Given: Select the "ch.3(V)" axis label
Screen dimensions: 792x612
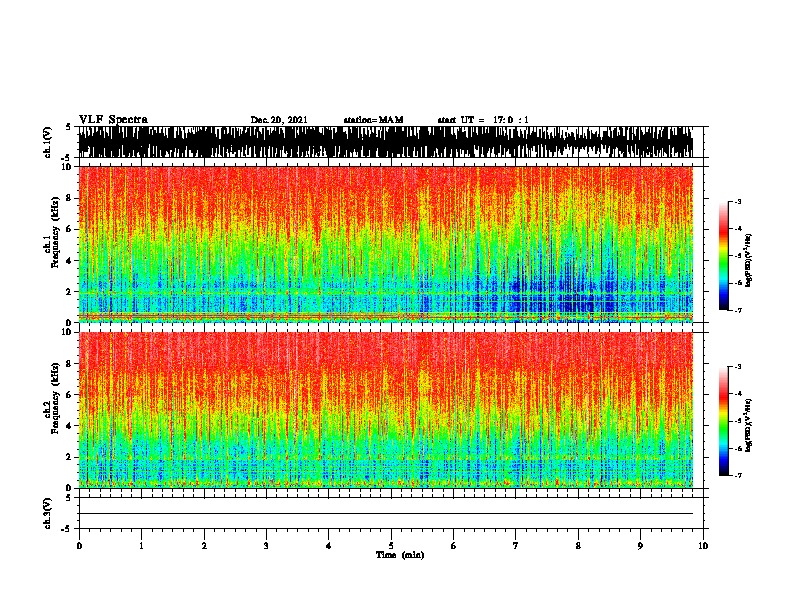Looking at the screenshot, I should click(x=48, y=514).
